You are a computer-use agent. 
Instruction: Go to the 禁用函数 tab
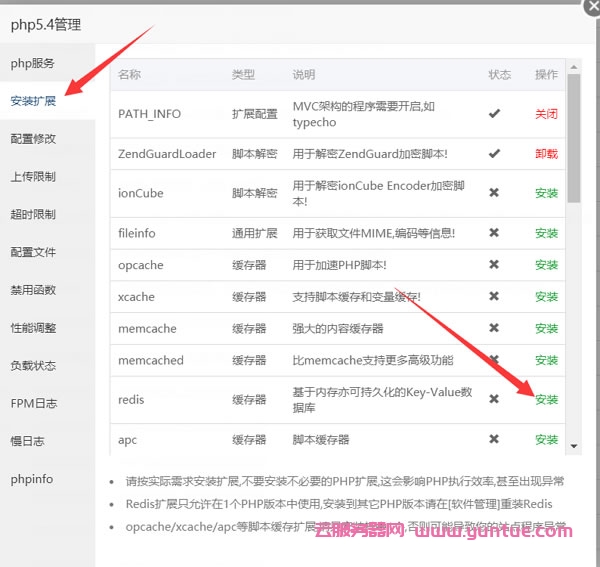(x=33, y=290)
